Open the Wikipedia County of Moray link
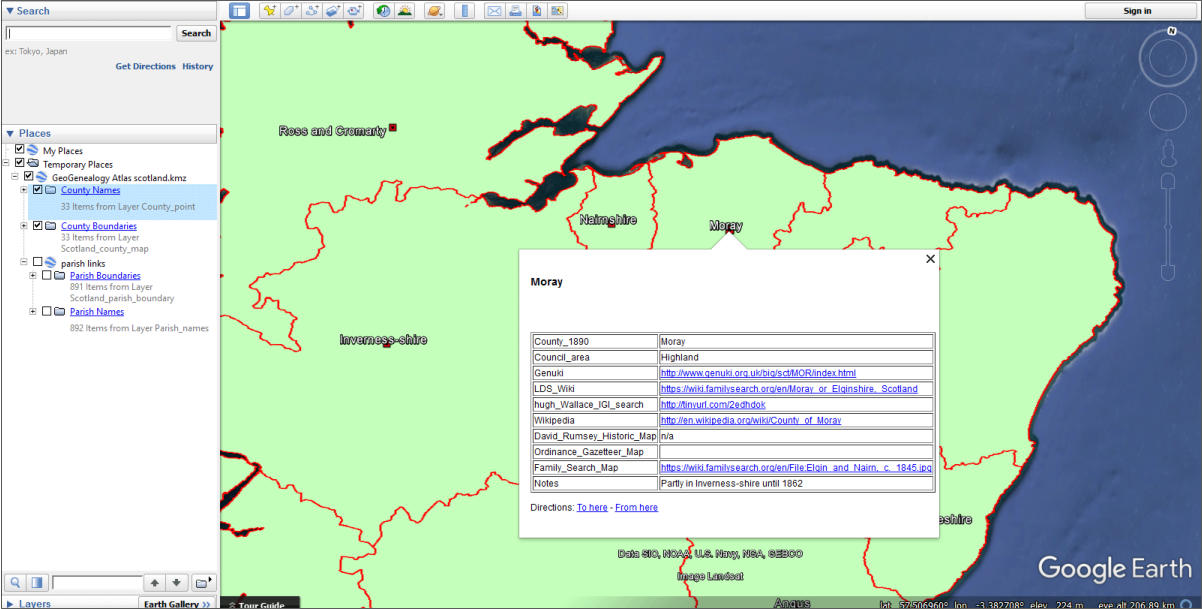Viewport: 1202px width, 609px height. coord(751,420)
